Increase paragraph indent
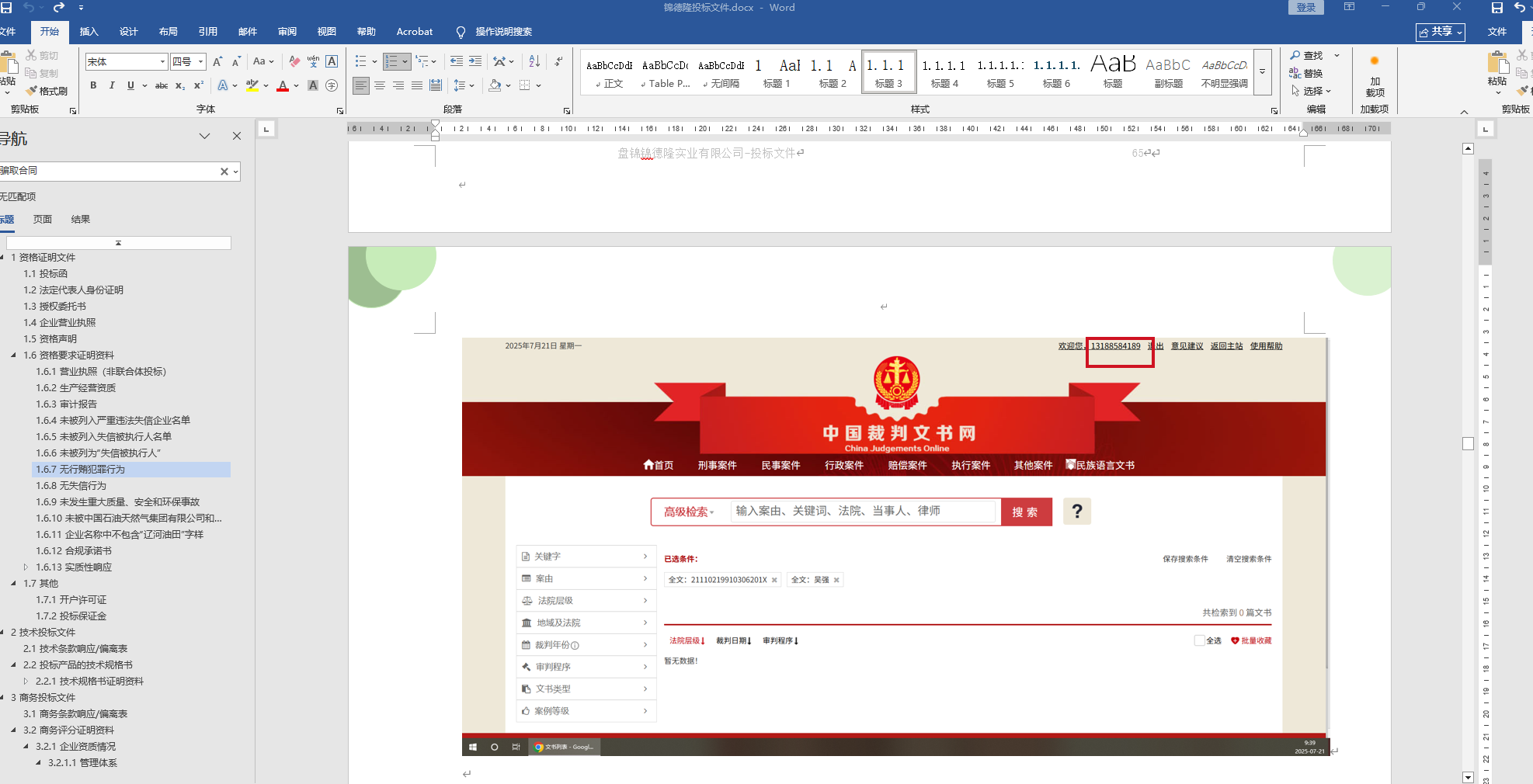 tap(475, 61)
